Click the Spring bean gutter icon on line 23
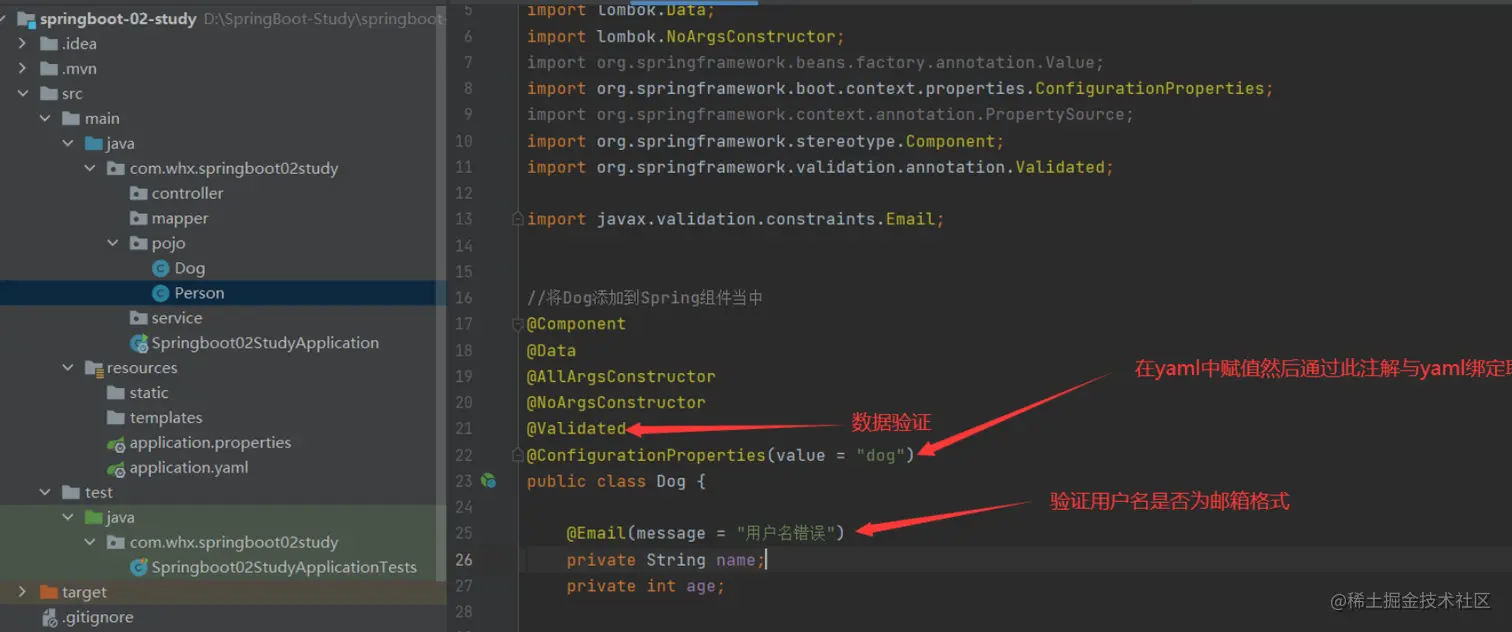This screenshot has width=1512, height=632. click(488, 481)
